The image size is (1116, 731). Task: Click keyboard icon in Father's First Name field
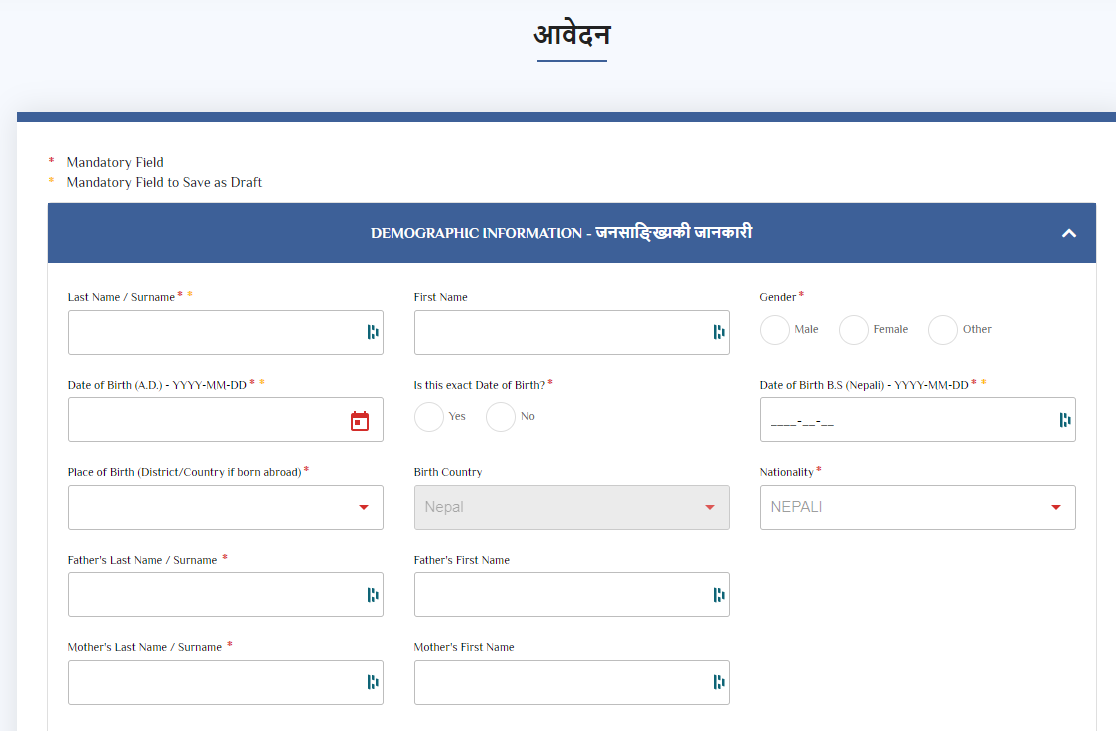719,594
